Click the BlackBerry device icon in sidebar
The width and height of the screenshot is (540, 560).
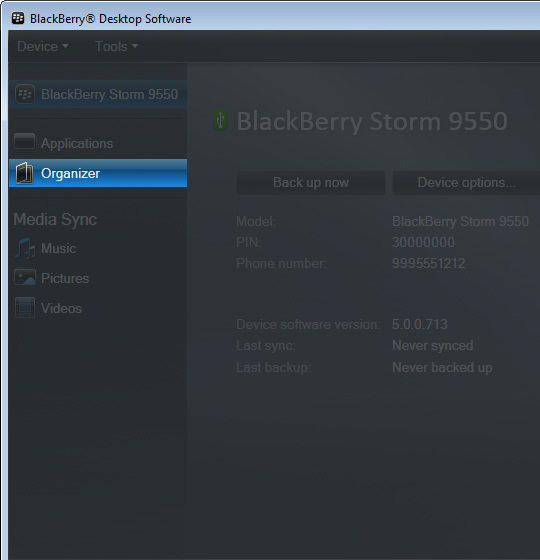pos(25,94)
